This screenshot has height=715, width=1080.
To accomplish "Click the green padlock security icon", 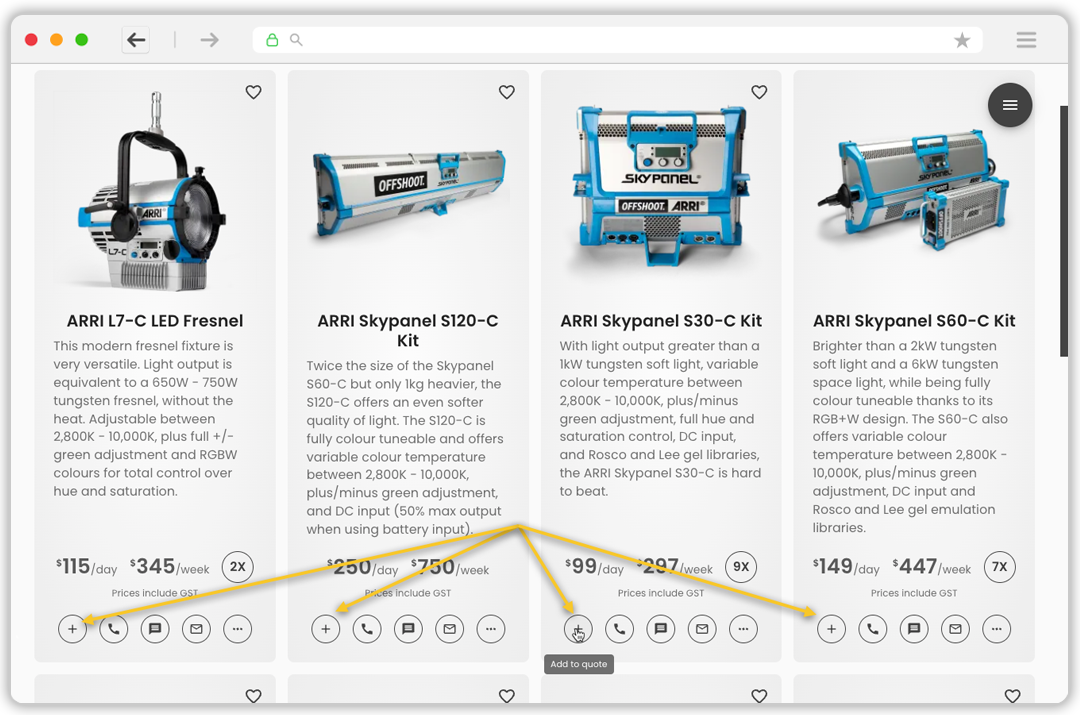I will click(272, 40).
